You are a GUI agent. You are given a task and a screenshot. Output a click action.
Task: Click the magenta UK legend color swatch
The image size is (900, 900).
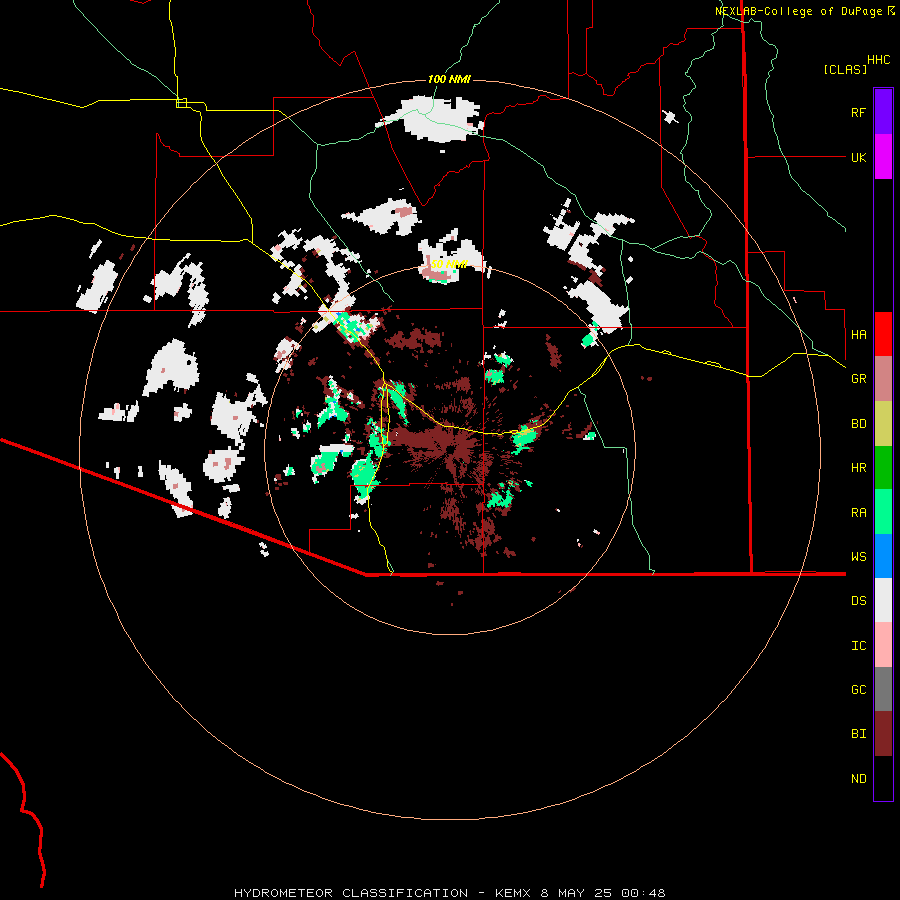click(x=883, y=157)
